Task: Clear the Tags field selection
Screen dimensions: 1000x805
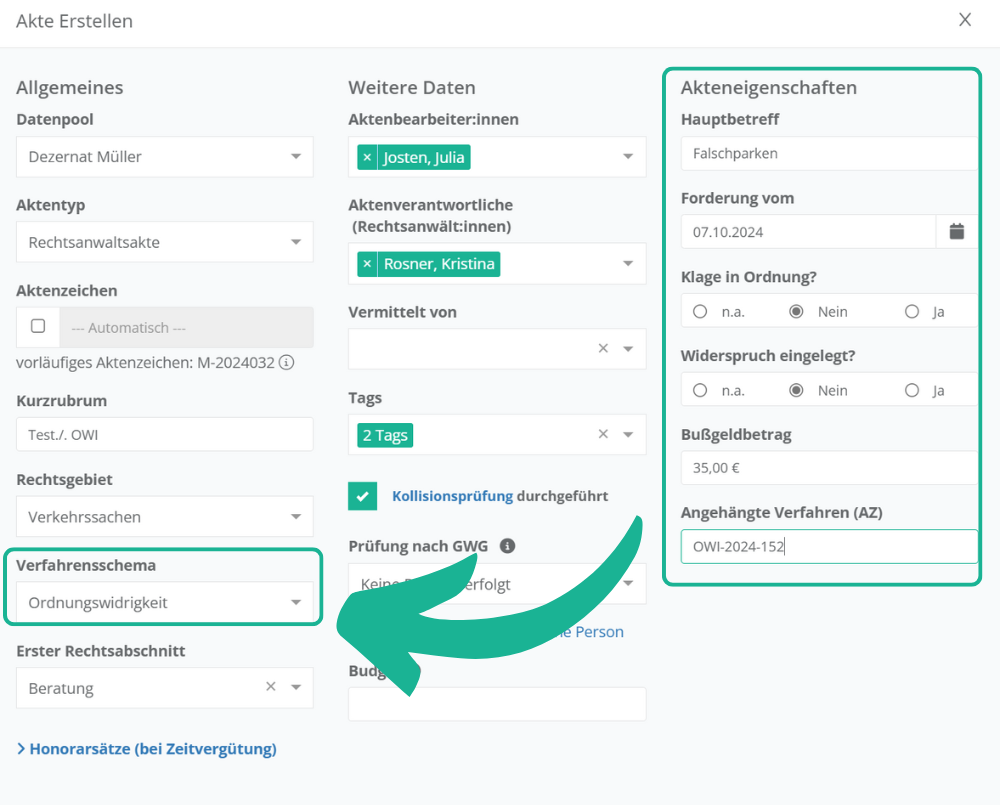Action: coord(603,435)
